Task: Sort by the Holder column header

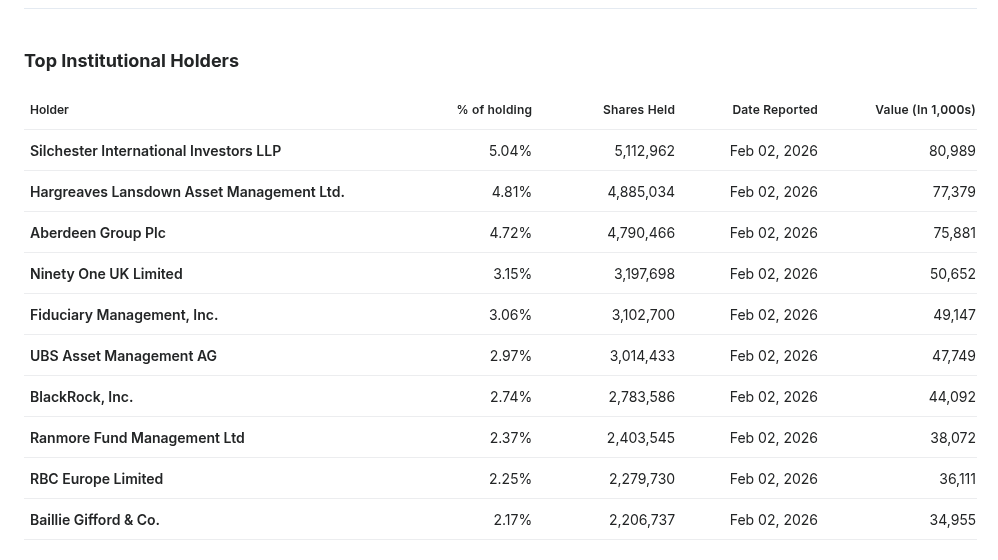Action: click(49, 109)
